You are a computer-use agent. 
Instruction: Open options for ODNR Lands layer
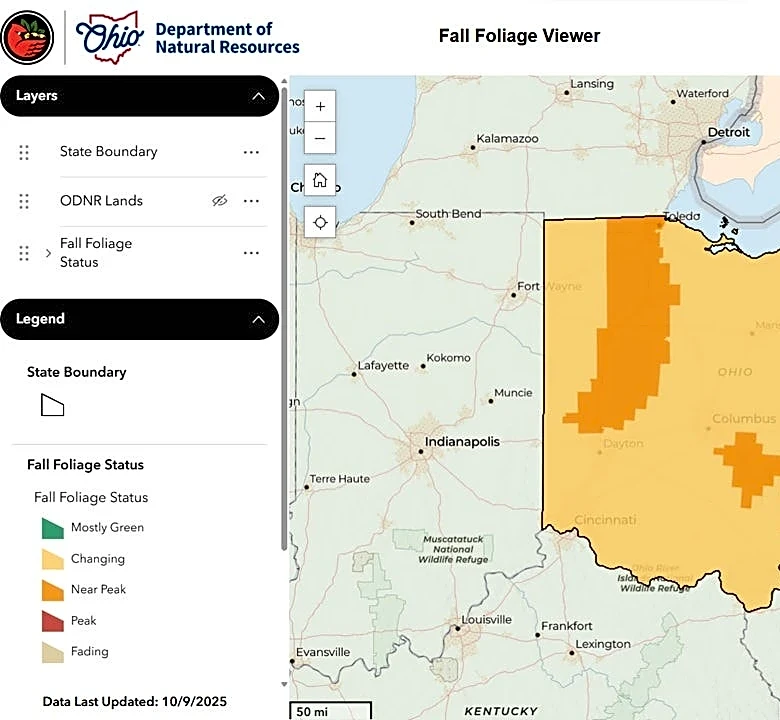pyautogui.click(x=251, y=201)
